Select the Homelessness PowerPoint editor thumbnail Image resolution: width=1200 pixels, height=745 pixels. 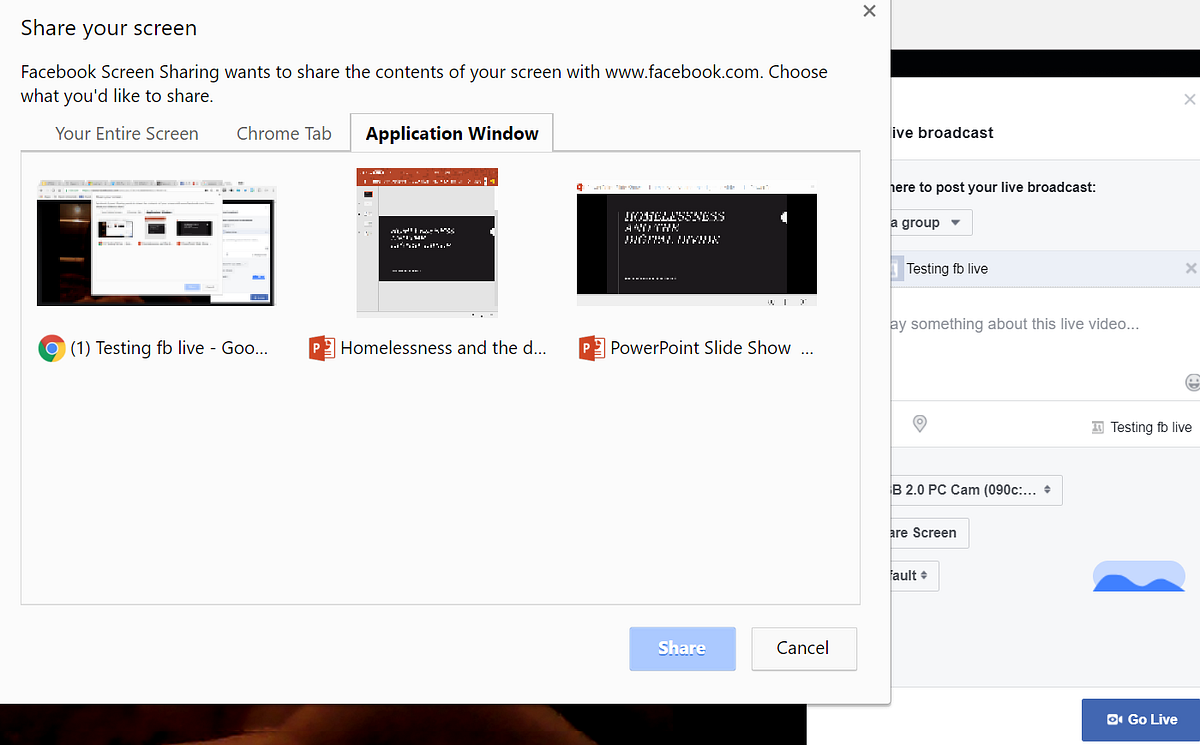427,243
